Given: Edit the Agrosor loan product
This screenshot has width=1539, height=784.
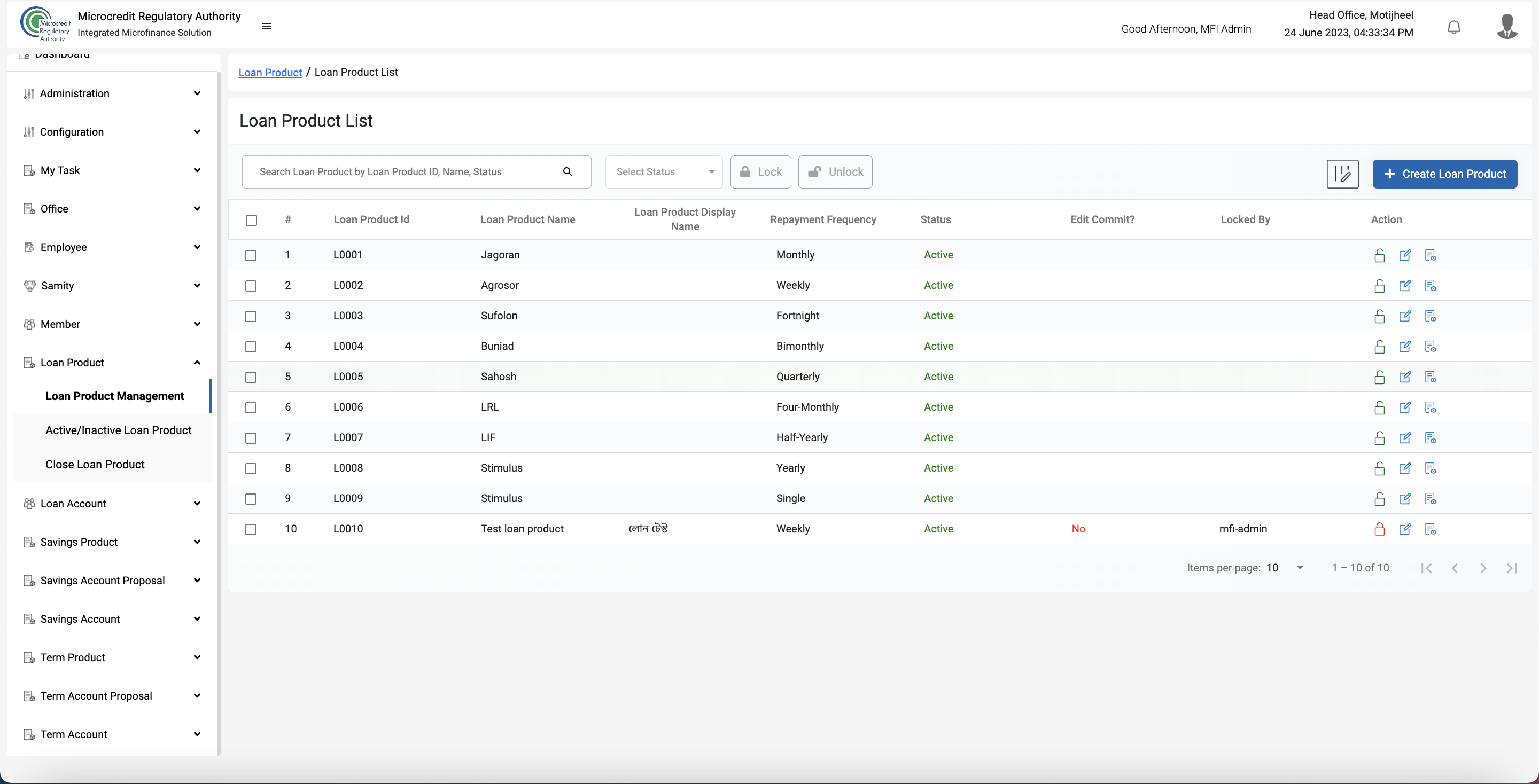Looking at the screenshot, I should [x=1404, y=285].
